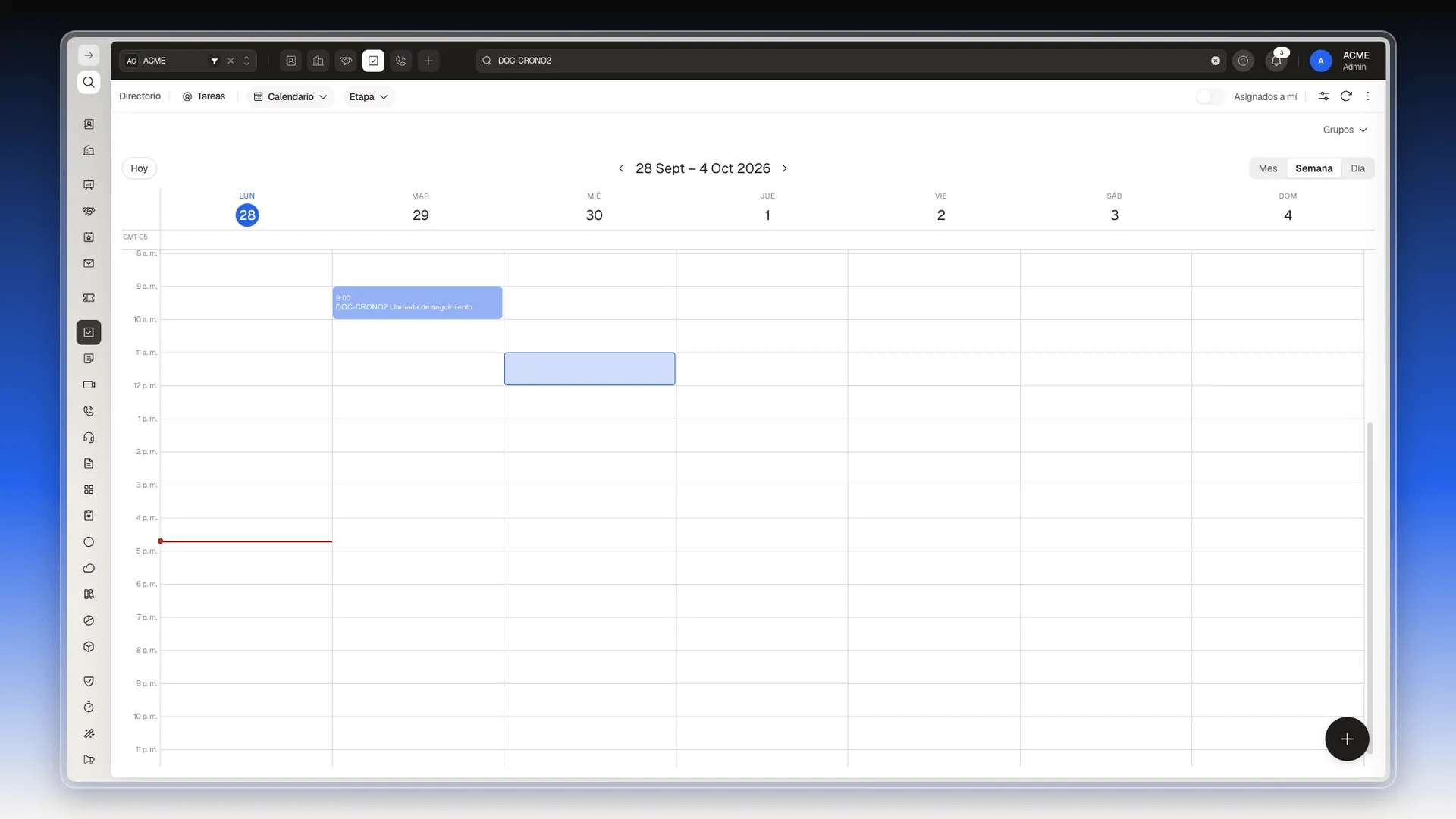1456x819 pixels.
Task: Expand the sidebar with the arrow icon
Action: pyautogui.click(x=89, y=55)
